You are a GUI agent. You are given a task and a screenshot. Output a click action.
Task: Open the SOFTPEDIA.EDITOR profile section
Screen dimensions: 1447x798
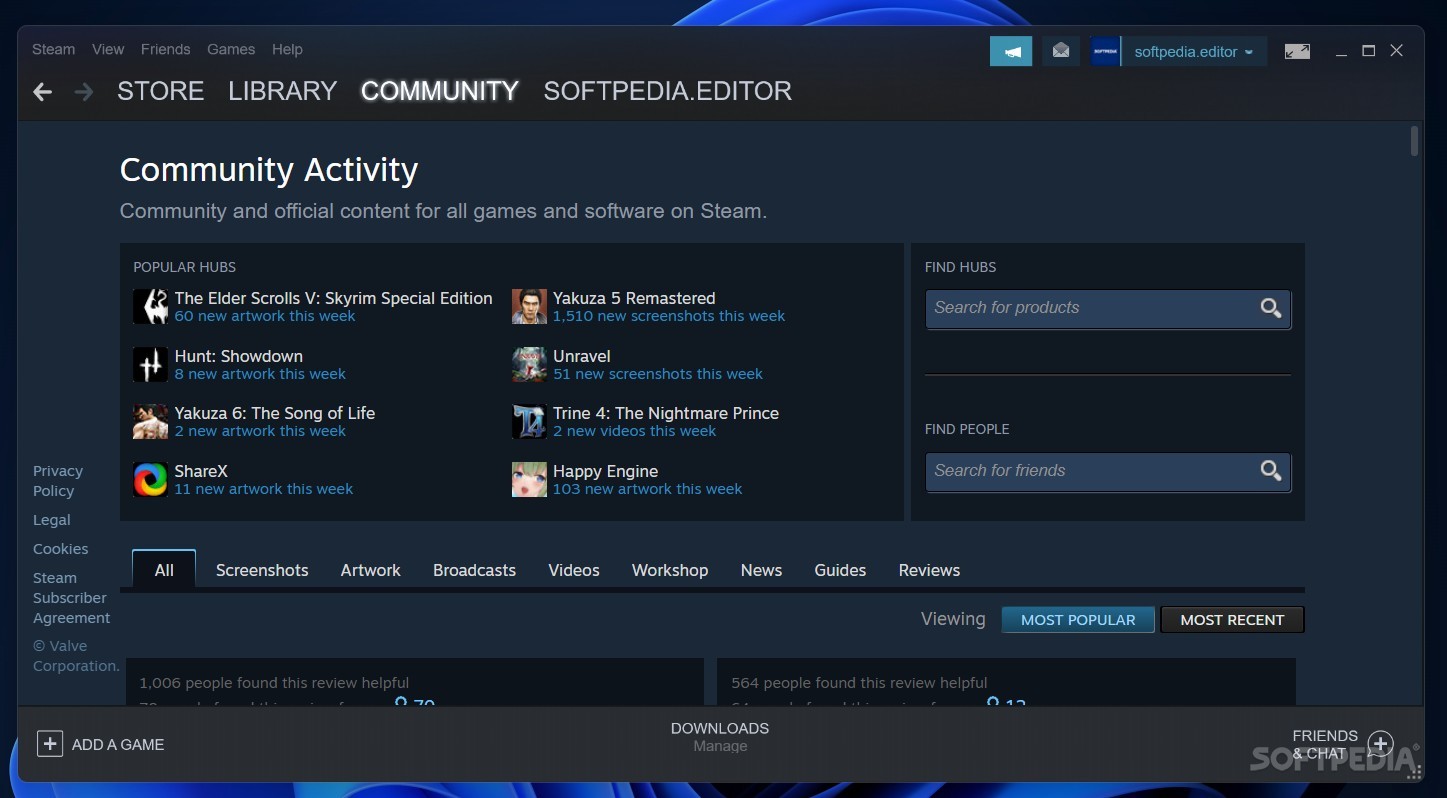(x=667, y=91)
